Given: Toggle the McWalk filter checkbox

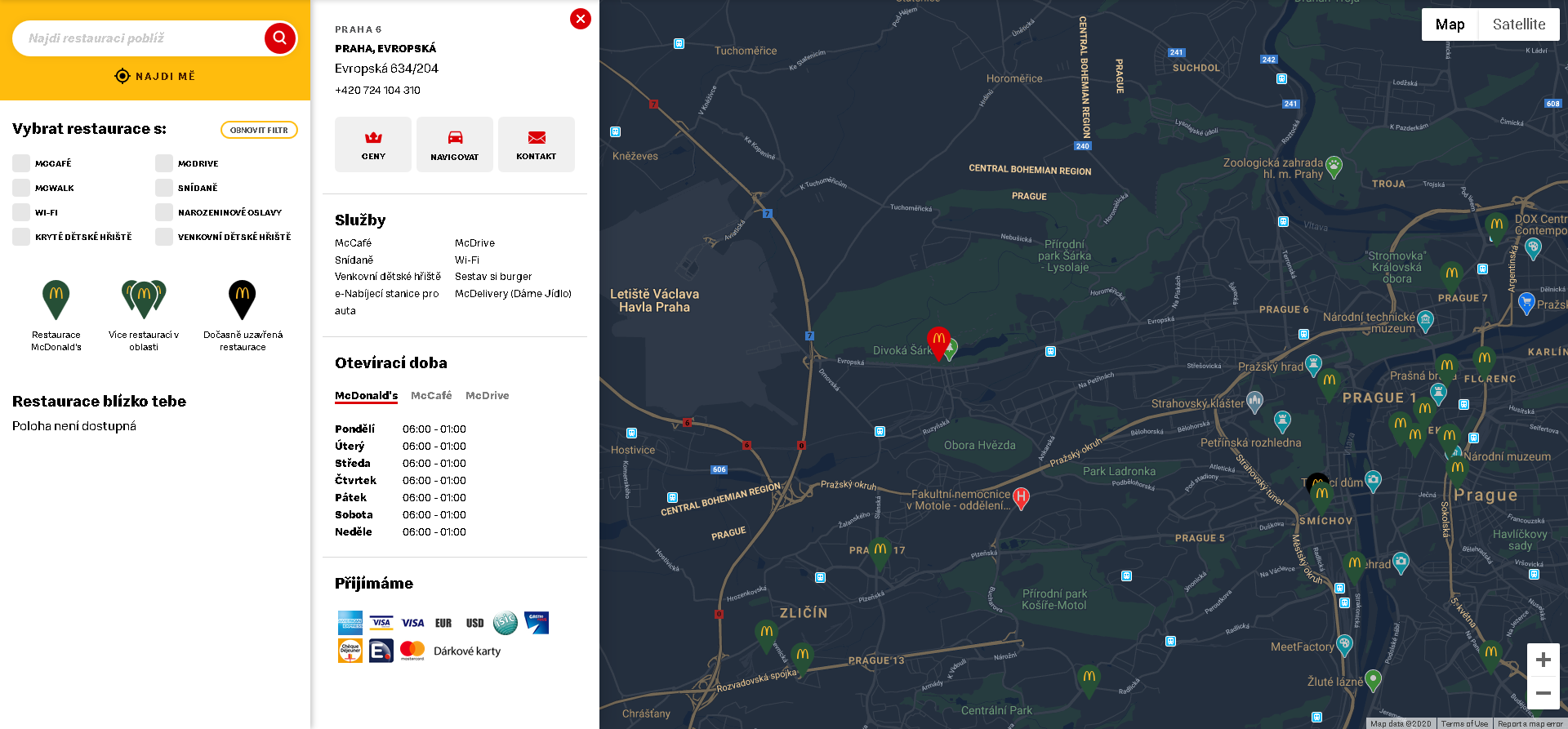Looking at the screenshot, I should tap(21, 188).
